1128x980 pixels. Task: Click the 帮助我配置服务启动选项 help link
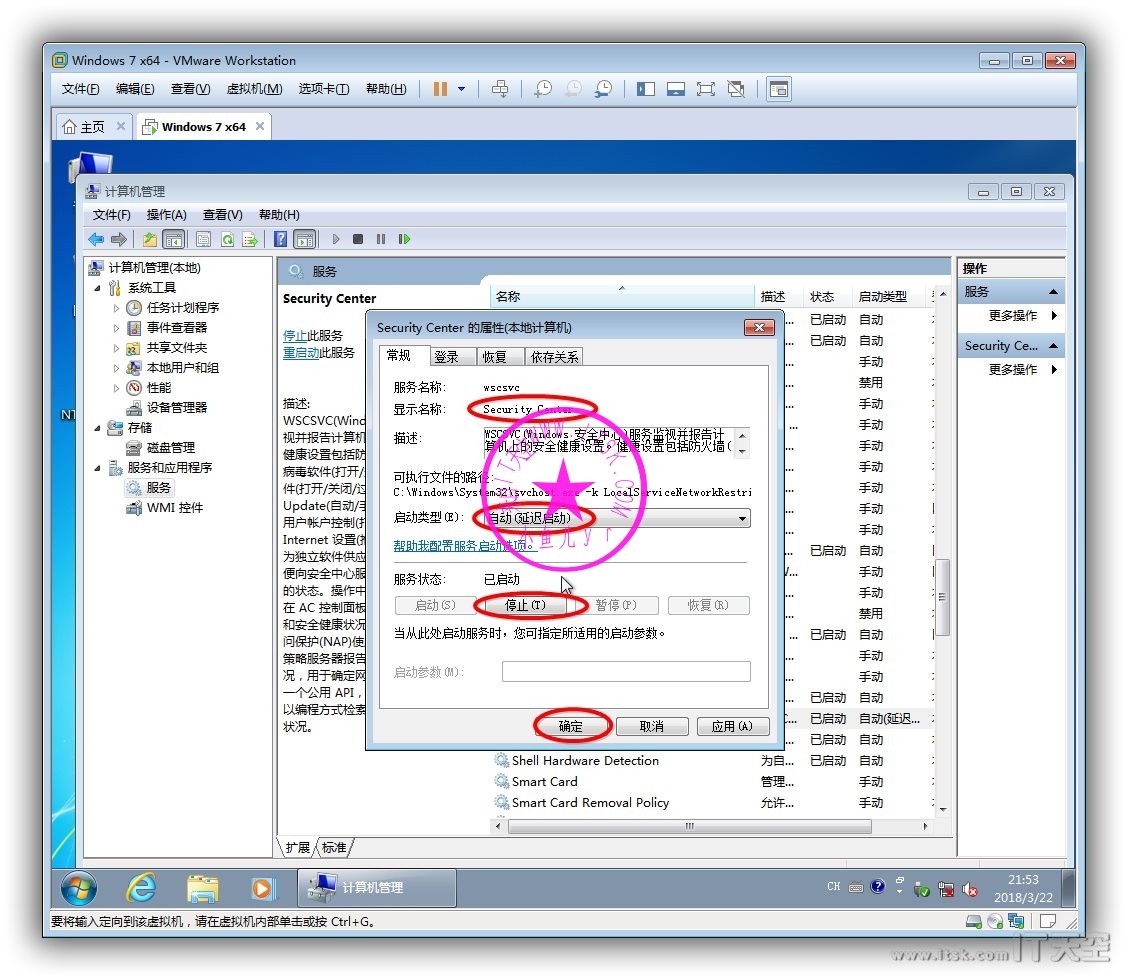[x=464, y=546]
